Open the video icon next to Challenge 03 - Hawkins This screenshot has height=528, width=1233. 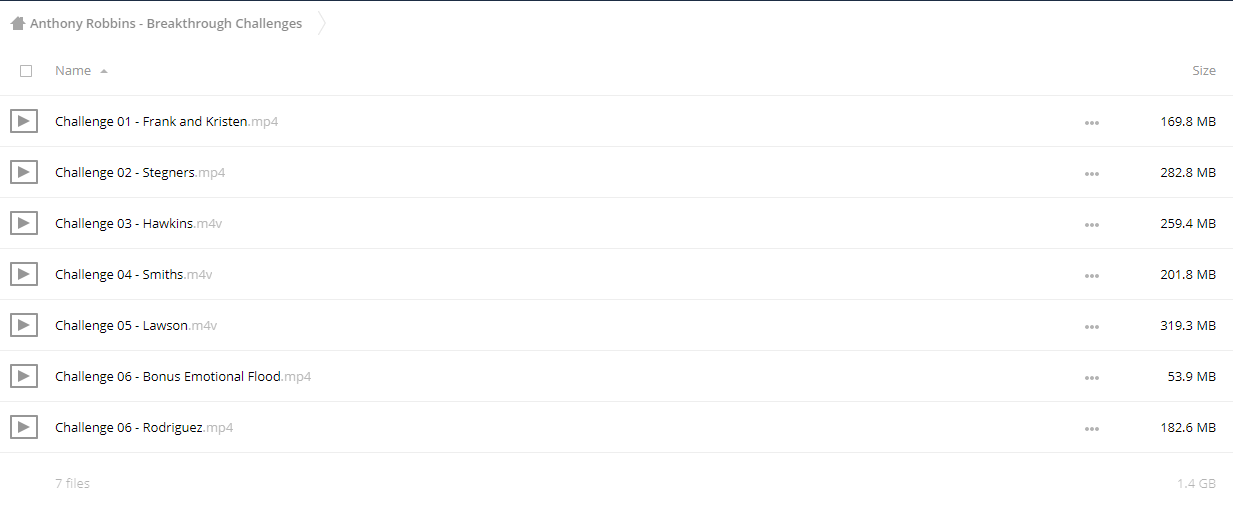[x=24, y=223]
